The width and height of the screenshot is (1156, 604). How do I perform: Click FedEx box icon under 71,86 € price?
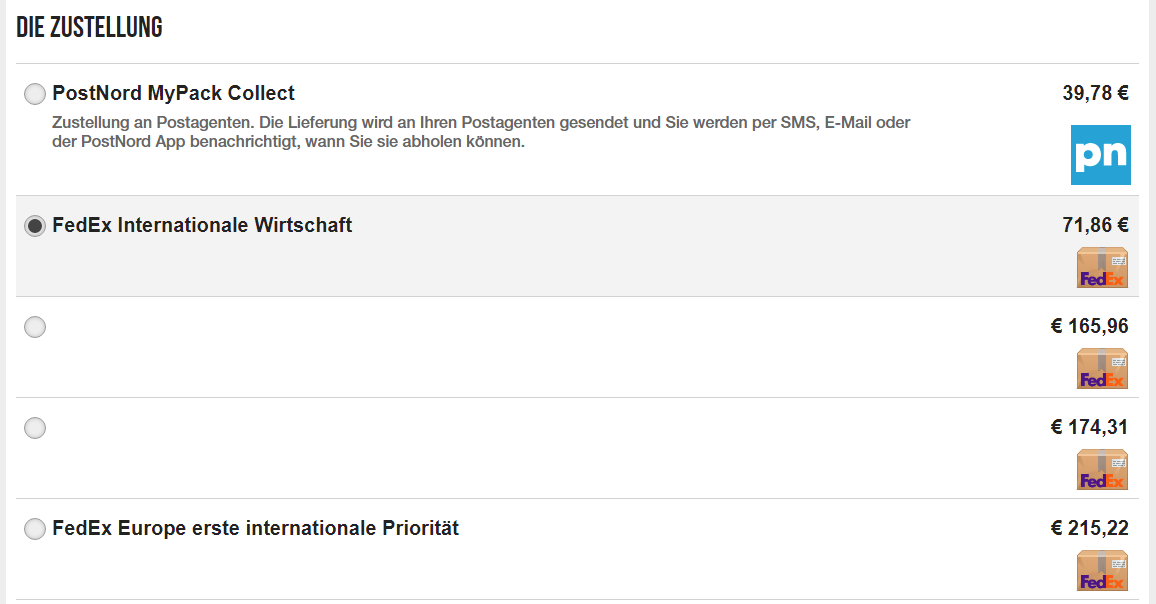pos(1102,267)
